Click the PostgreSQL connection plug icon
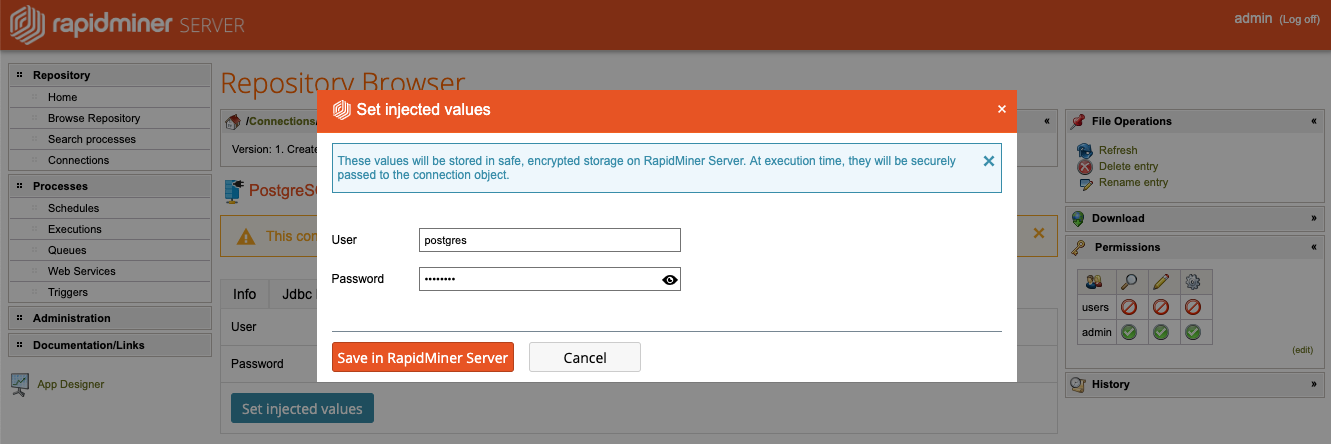Viewport: 1331px width, 444px height. coord(234,189)
